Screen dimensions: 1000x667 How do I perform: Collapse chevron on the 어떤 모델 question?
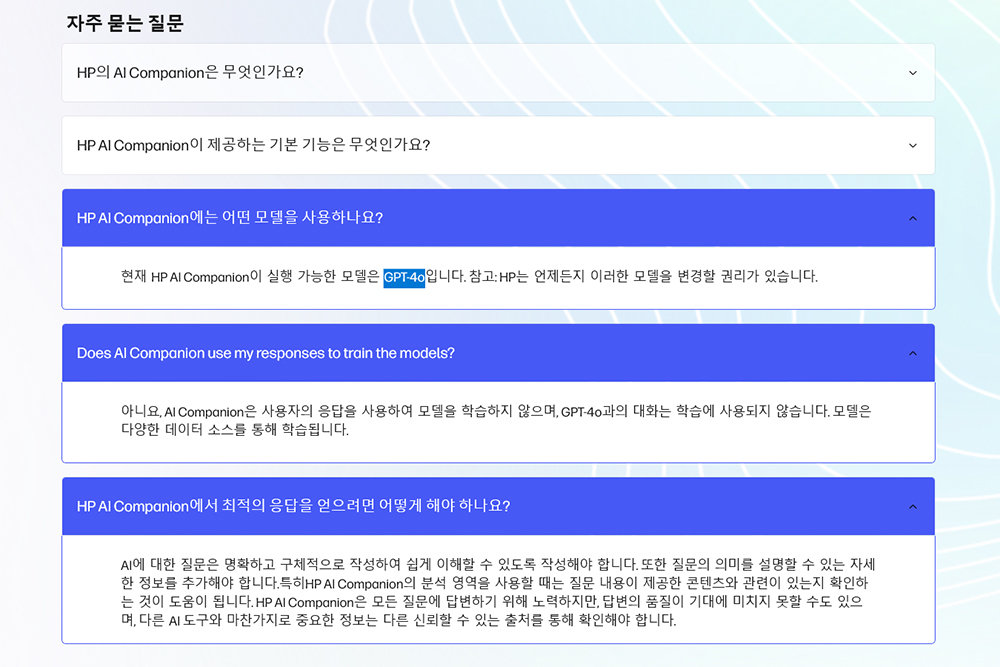[x=912, y=218]
